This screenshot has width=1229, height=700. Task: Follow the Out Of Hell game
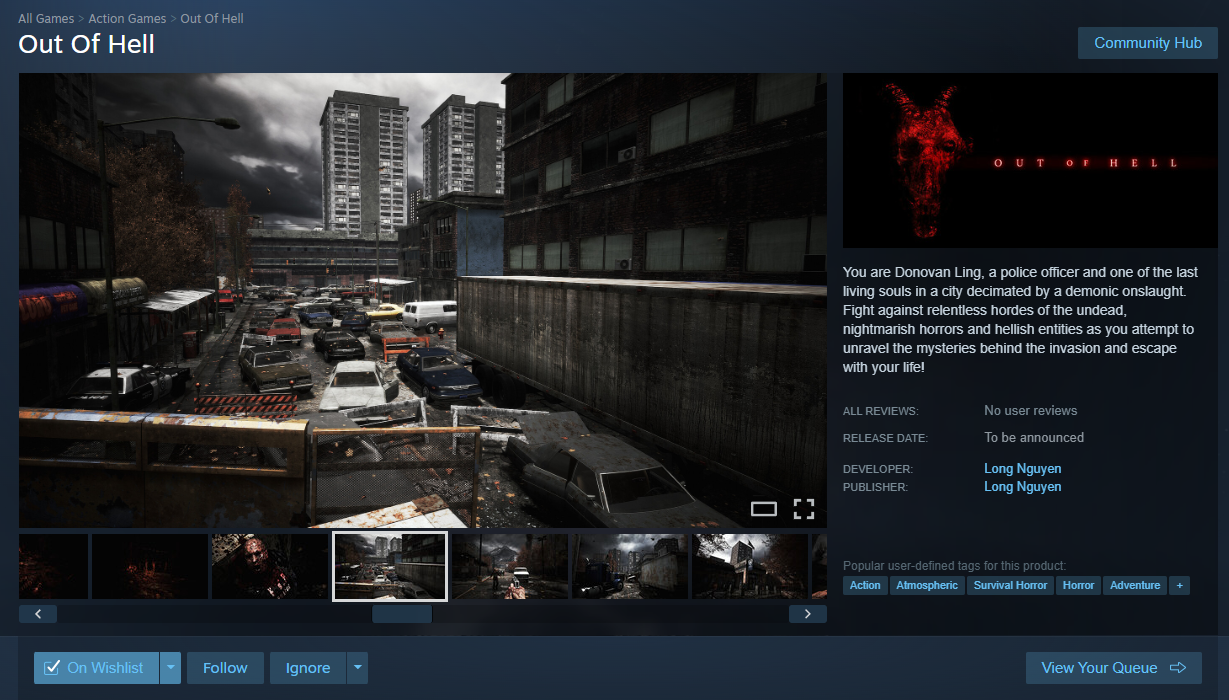coord(225,668)
